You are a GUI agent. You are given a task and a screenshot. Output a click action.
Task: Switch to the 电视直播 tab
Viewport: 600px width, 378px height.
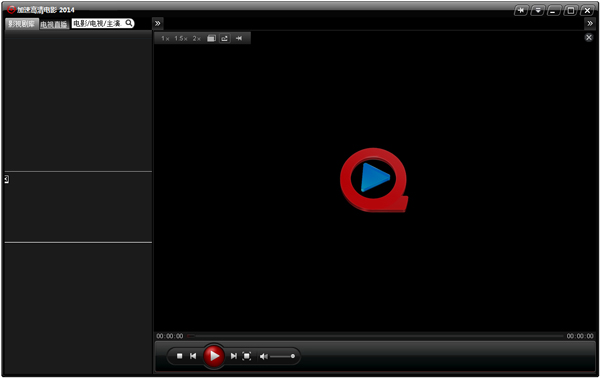click(x=54, y=24)
